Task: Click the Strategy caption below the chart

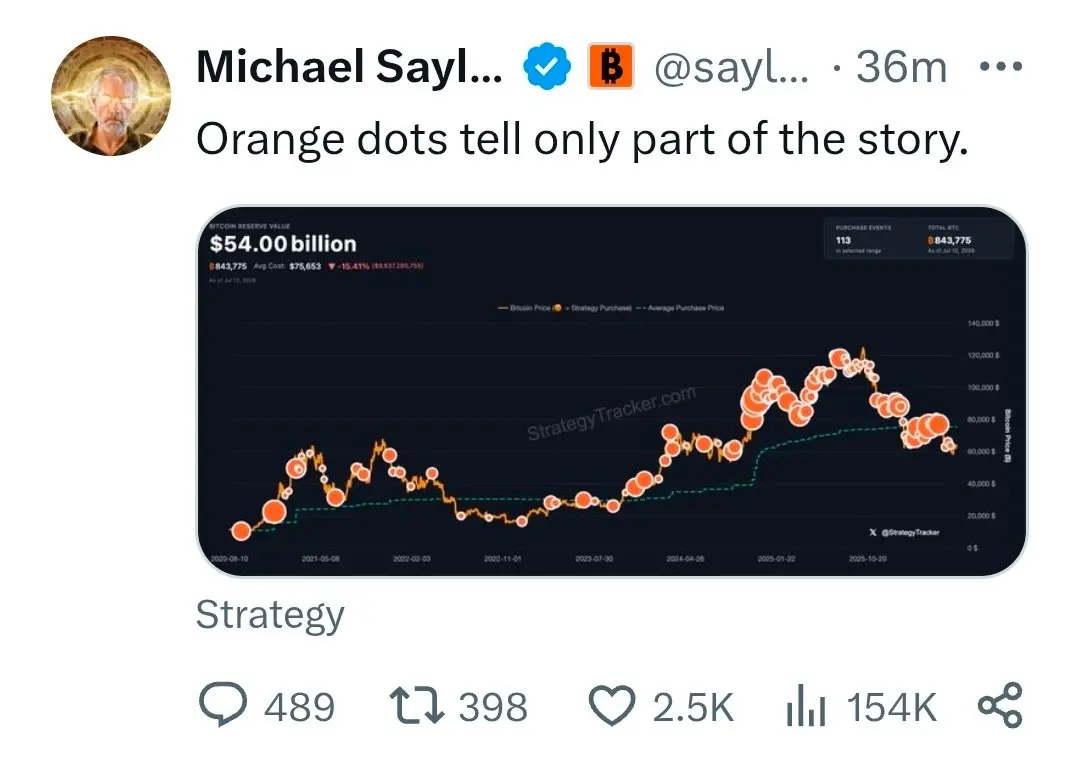Action: (x=270, y=615)
